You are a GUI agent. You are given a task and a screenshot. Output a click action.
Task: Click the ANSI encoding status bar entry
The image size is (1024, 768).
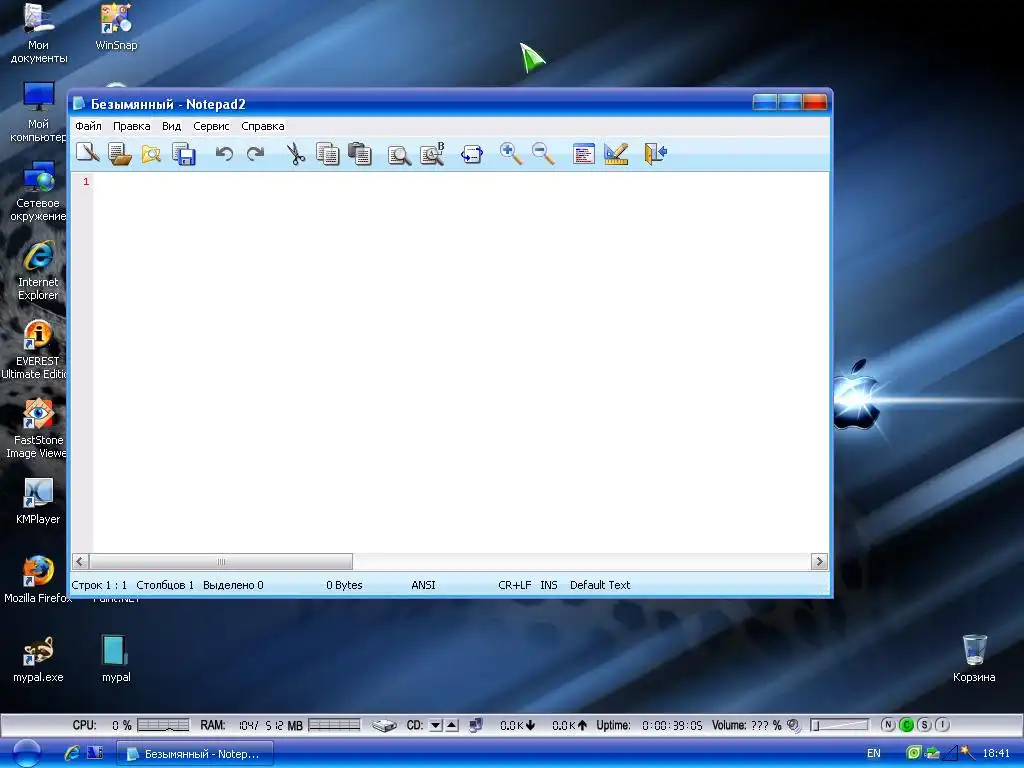pyautogui.click(x=423, y=585)
